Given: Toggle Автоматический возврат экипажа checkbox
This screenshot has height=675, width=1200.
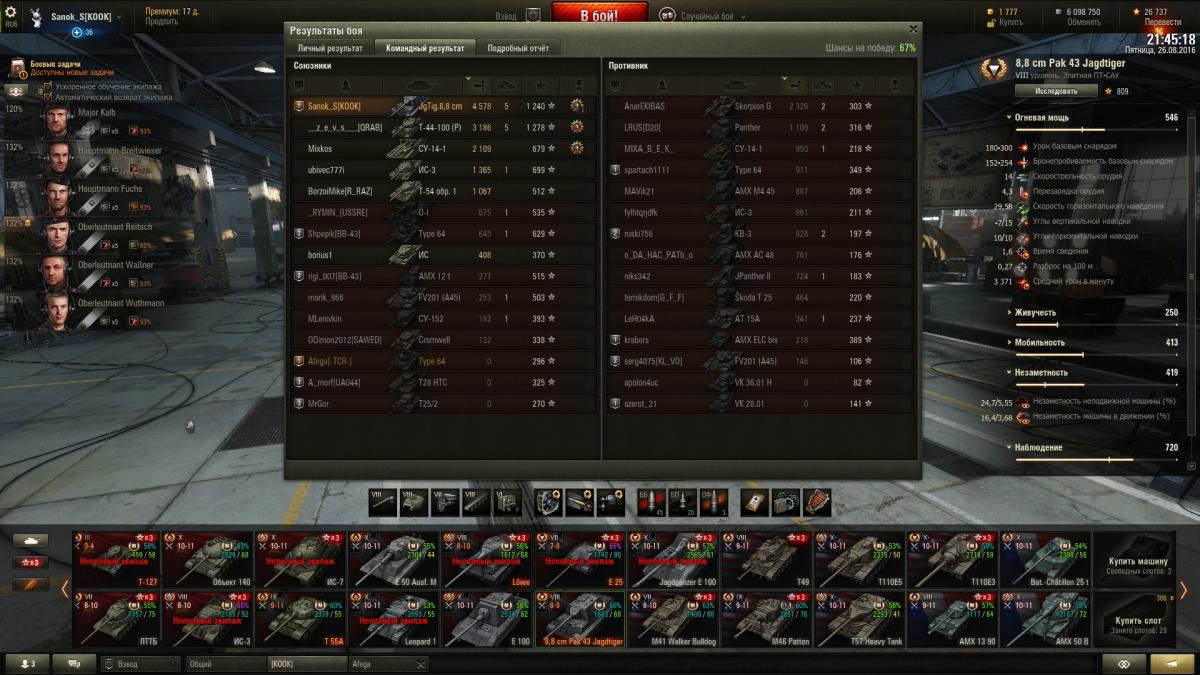Looking at the screenshot, I should click(48, 97).
